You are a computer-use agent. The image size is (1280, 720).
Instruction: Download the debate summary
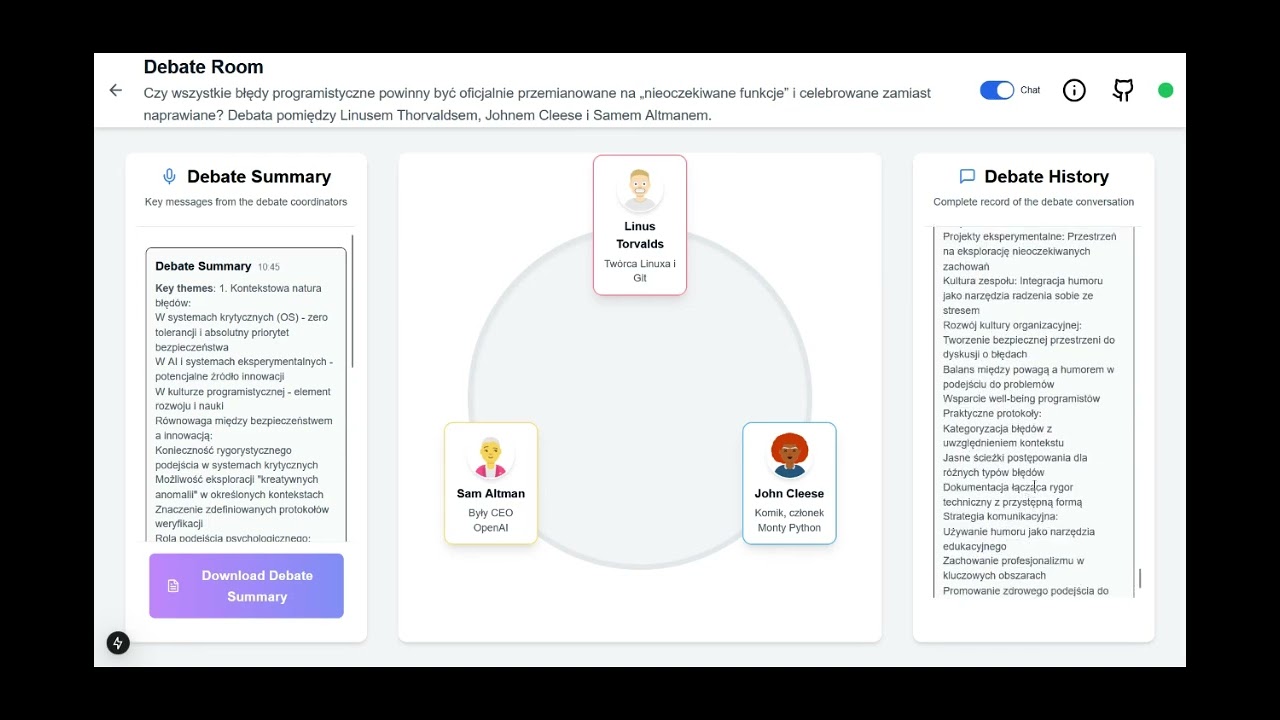[246, 586]
